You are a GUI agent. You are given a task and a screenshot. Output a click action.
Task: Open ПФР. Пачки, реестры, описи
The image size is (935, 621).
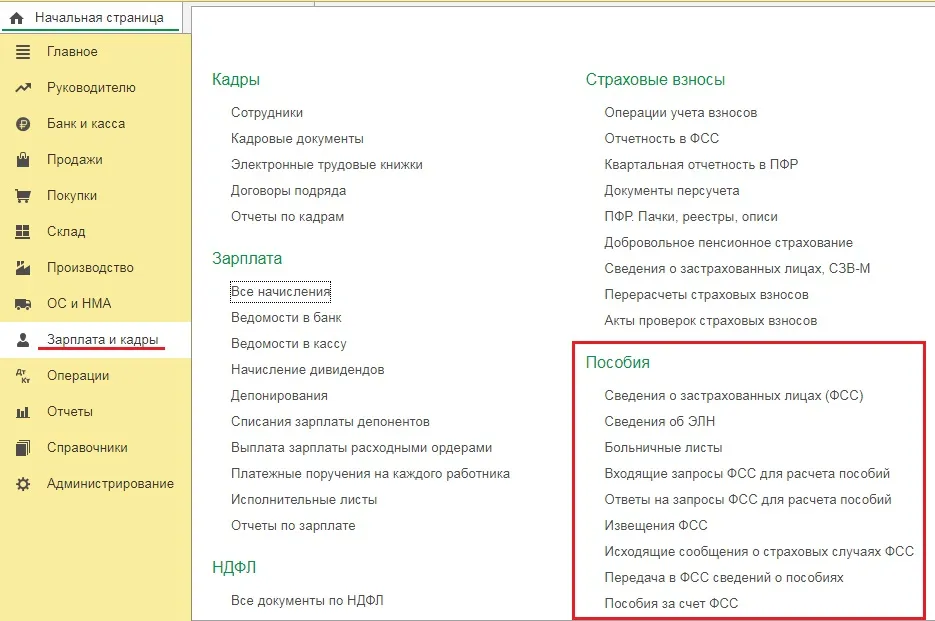tap(691, 217)
